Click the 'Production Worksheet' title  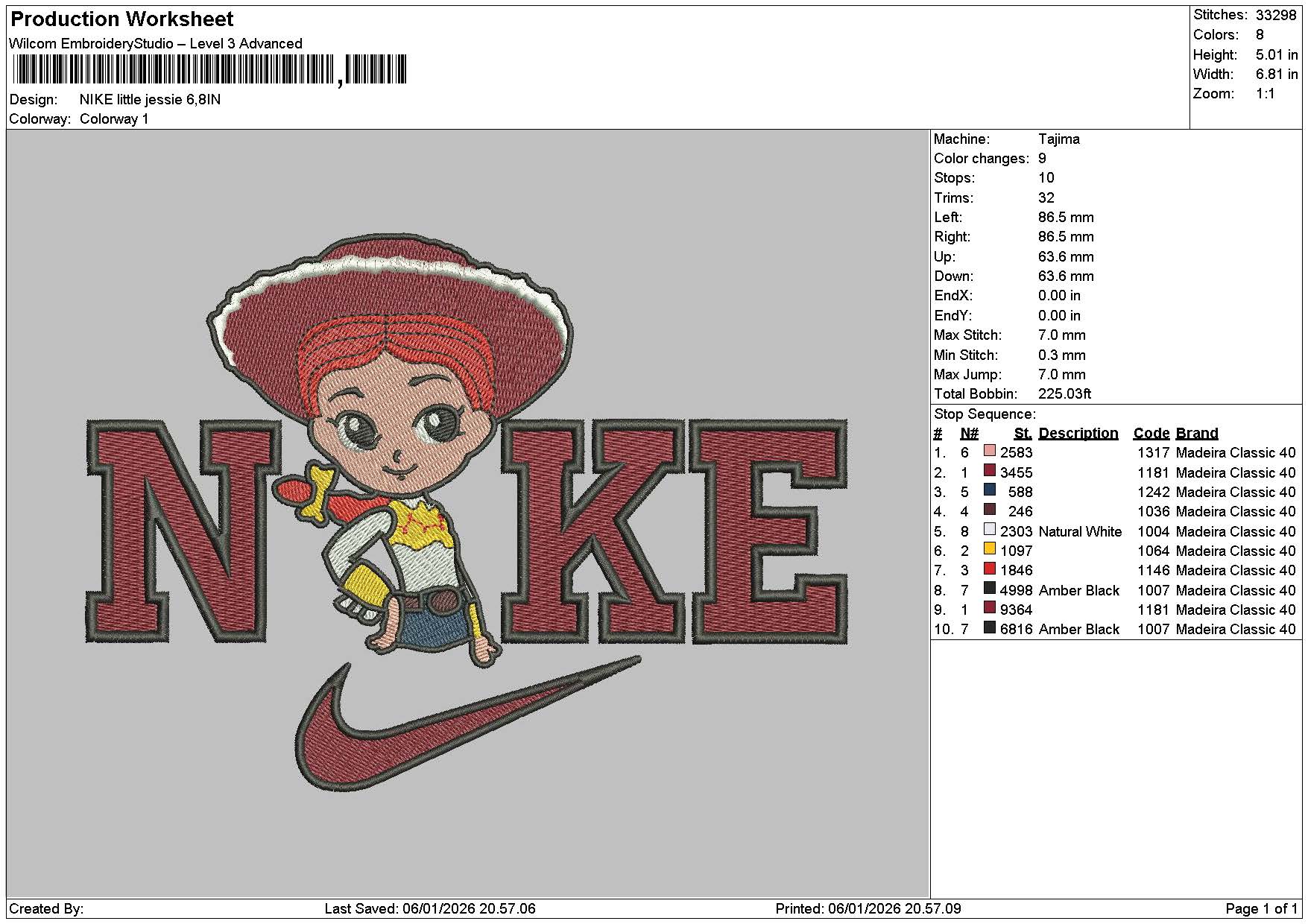[122, 19]
